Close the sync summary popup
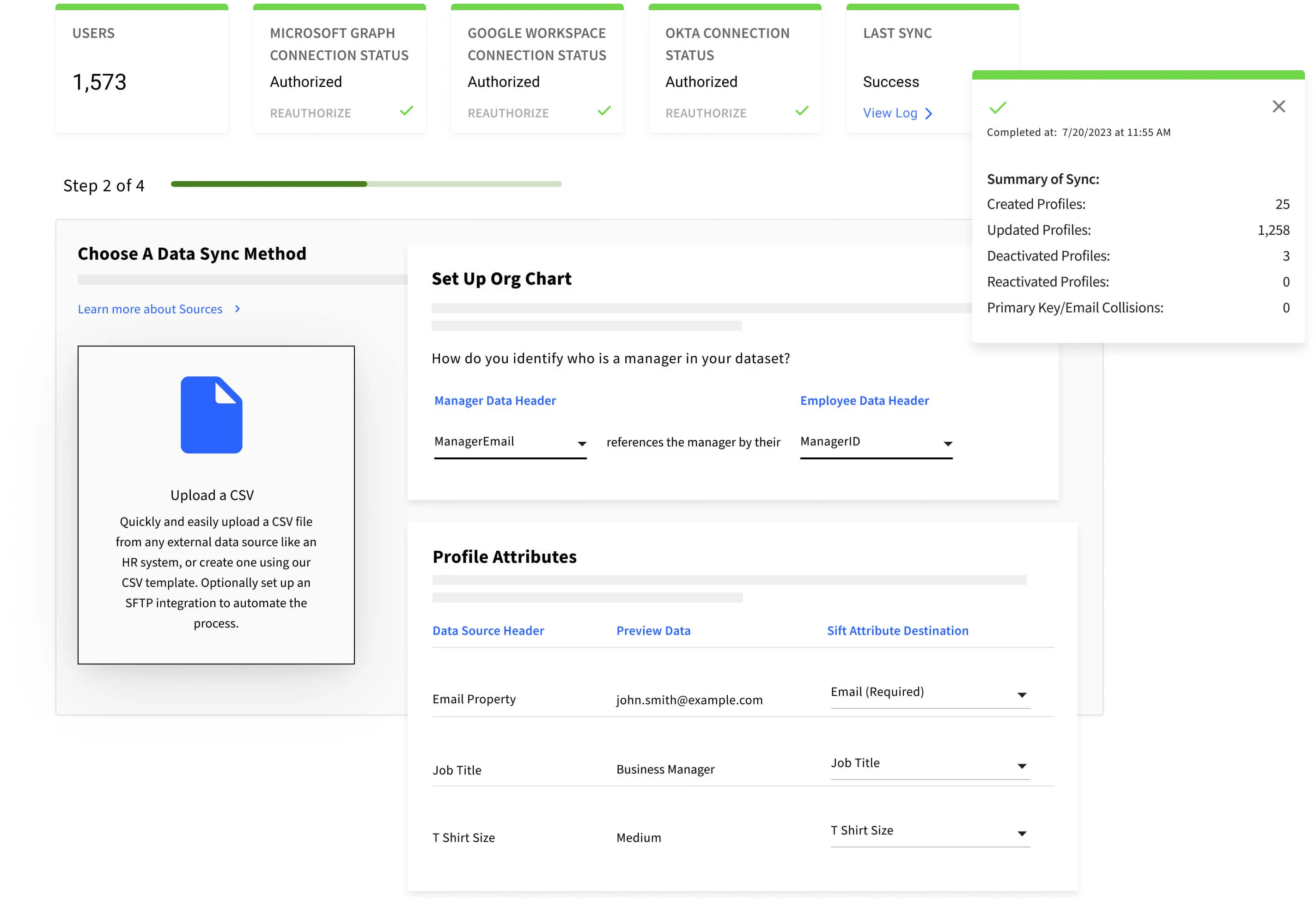 click(x=1278, y=106)
